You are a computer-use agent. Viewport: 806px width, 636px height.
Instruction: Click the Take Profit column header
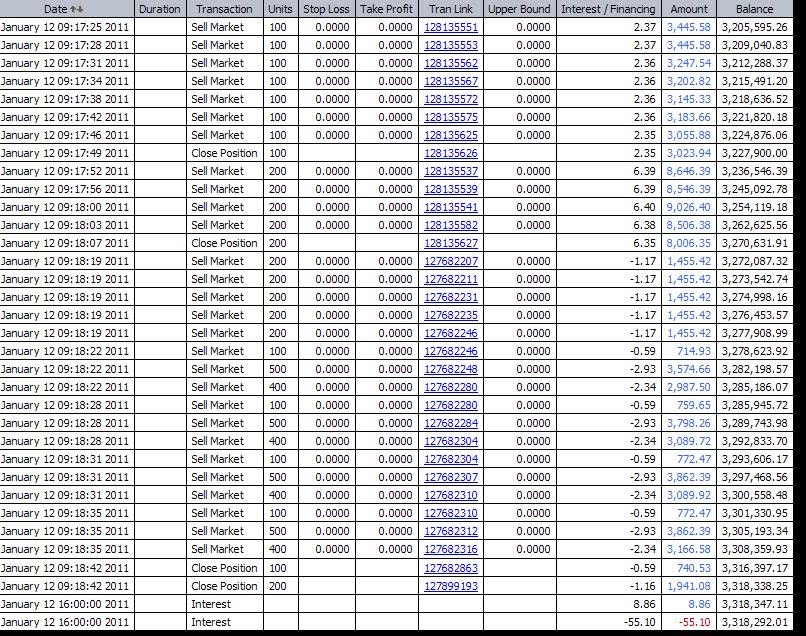[387, 9]
